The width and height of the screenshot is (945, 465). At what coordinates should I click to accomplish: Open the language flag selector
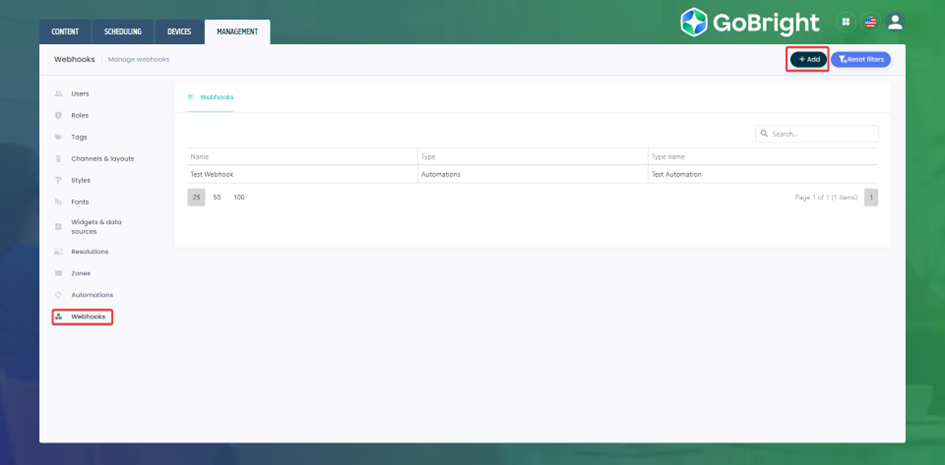[870, 22]
